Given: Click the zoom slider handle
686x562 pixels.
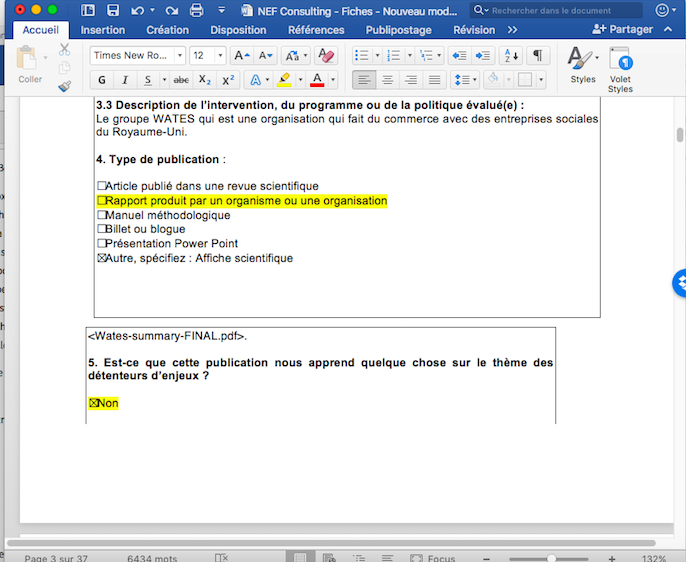Looking at the screenshot, I should (552, 559).
